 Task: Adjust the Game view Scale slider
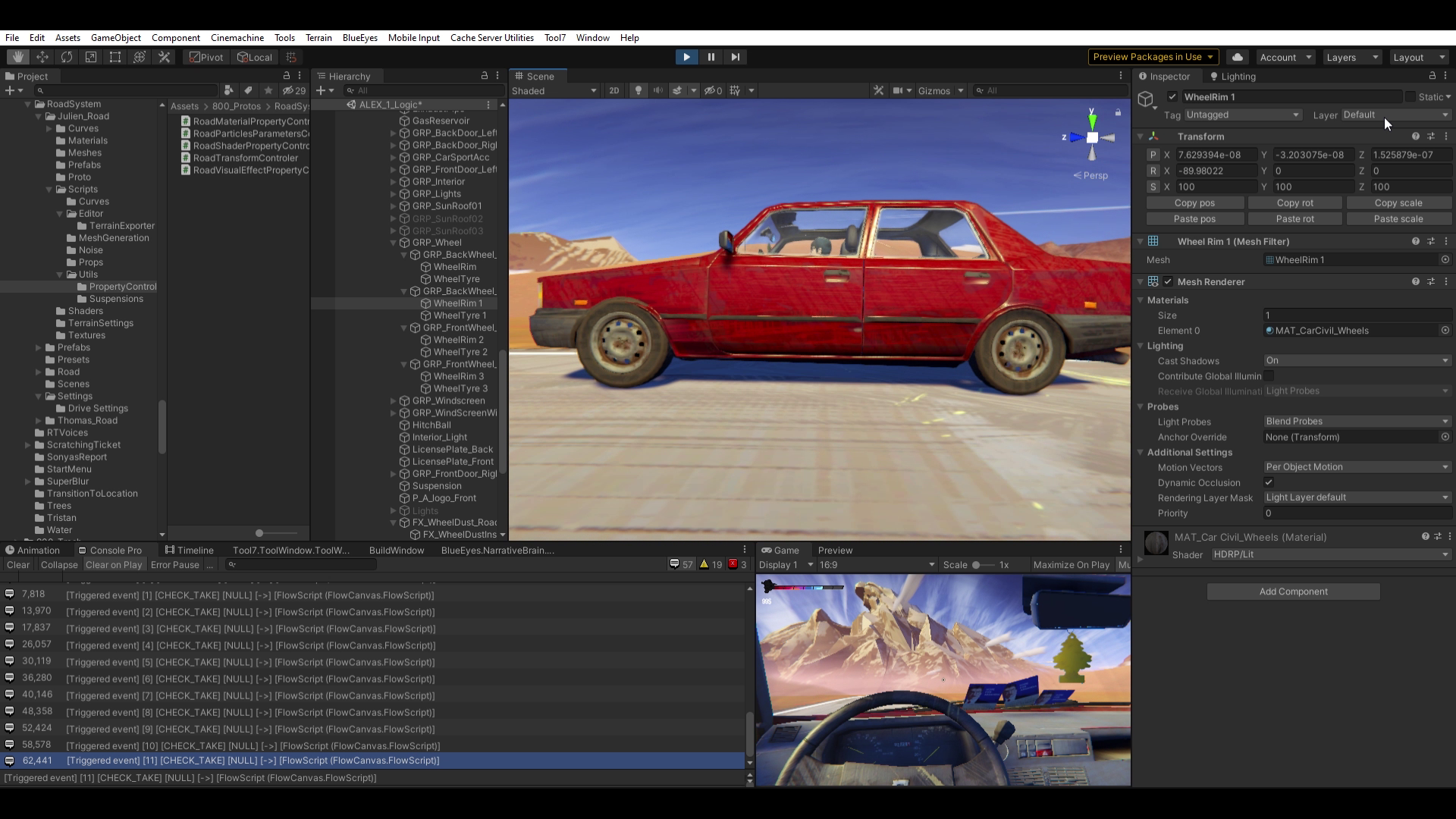pos(983,564)
